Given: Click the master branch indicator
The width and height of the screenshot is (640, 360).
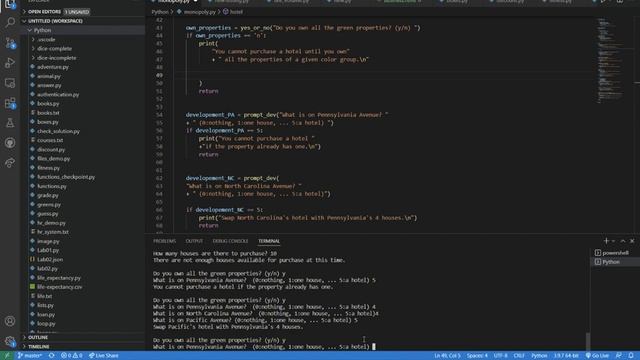Looking at the screenshot, I should point(29,356).
